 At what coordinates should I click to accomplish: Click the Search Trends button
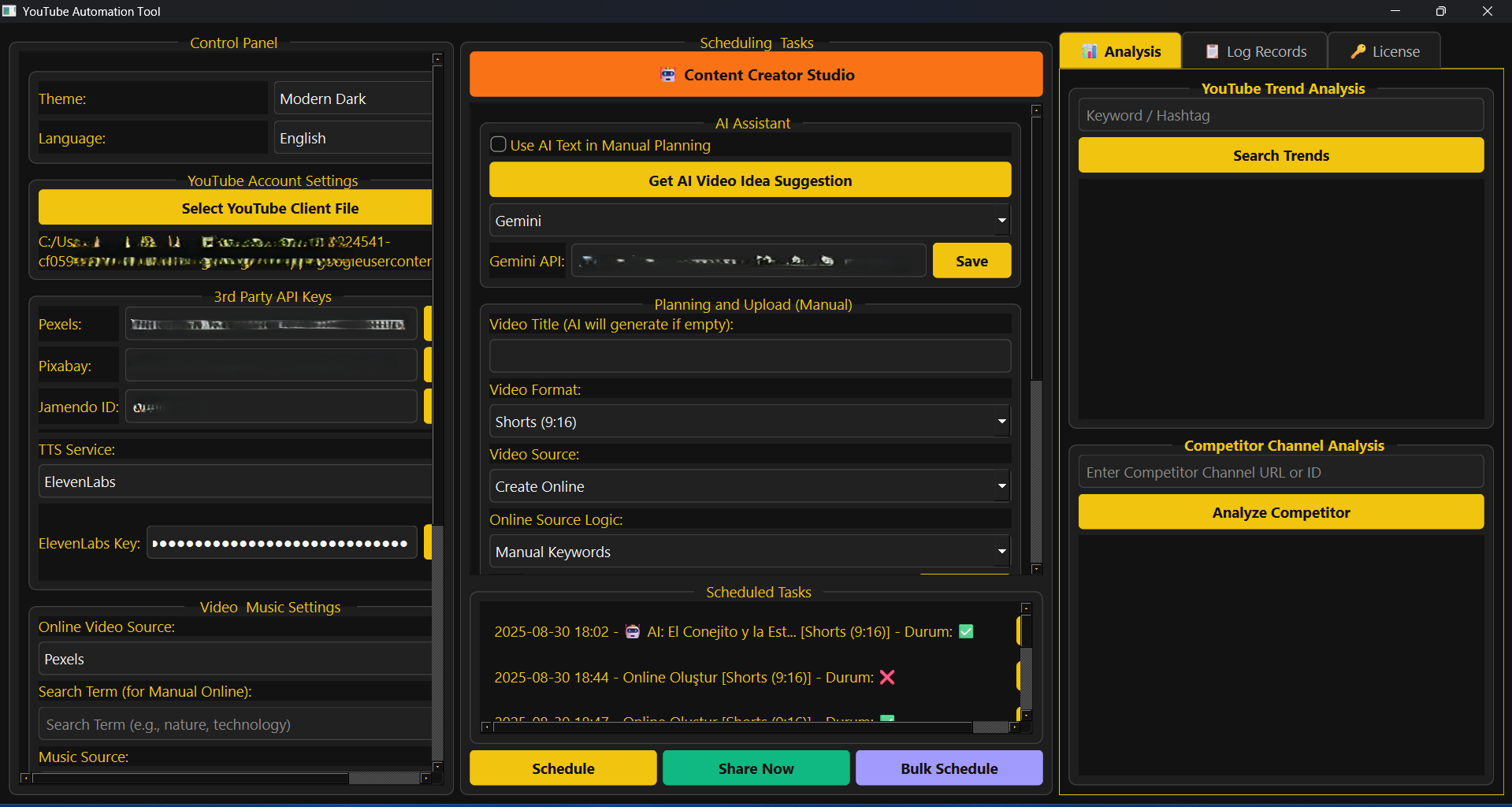point(1281,155)
